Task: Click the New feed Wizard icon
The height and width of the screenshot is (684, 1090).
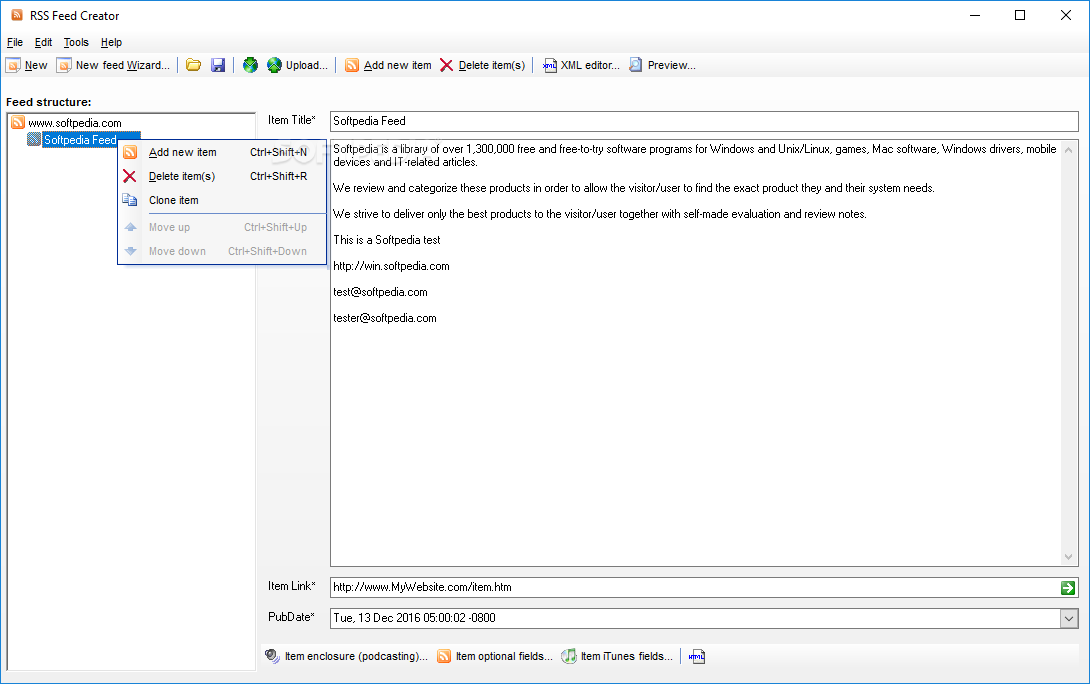Action: click(65, 65)
